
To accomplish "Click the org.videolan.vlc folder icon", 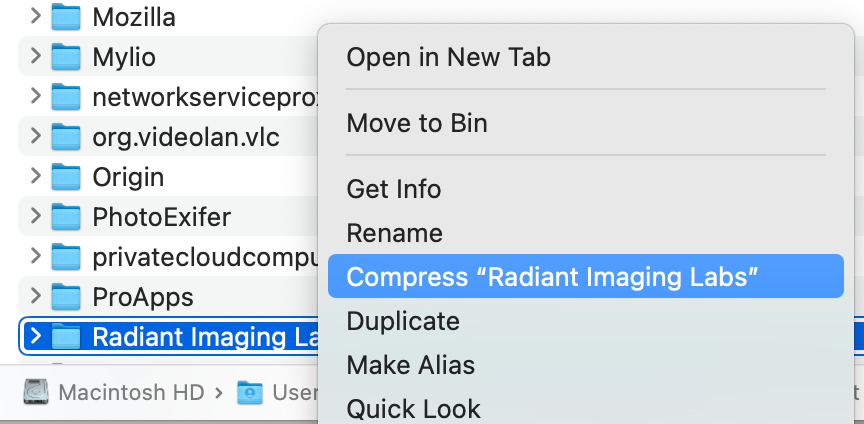I will tap(66, 137).
